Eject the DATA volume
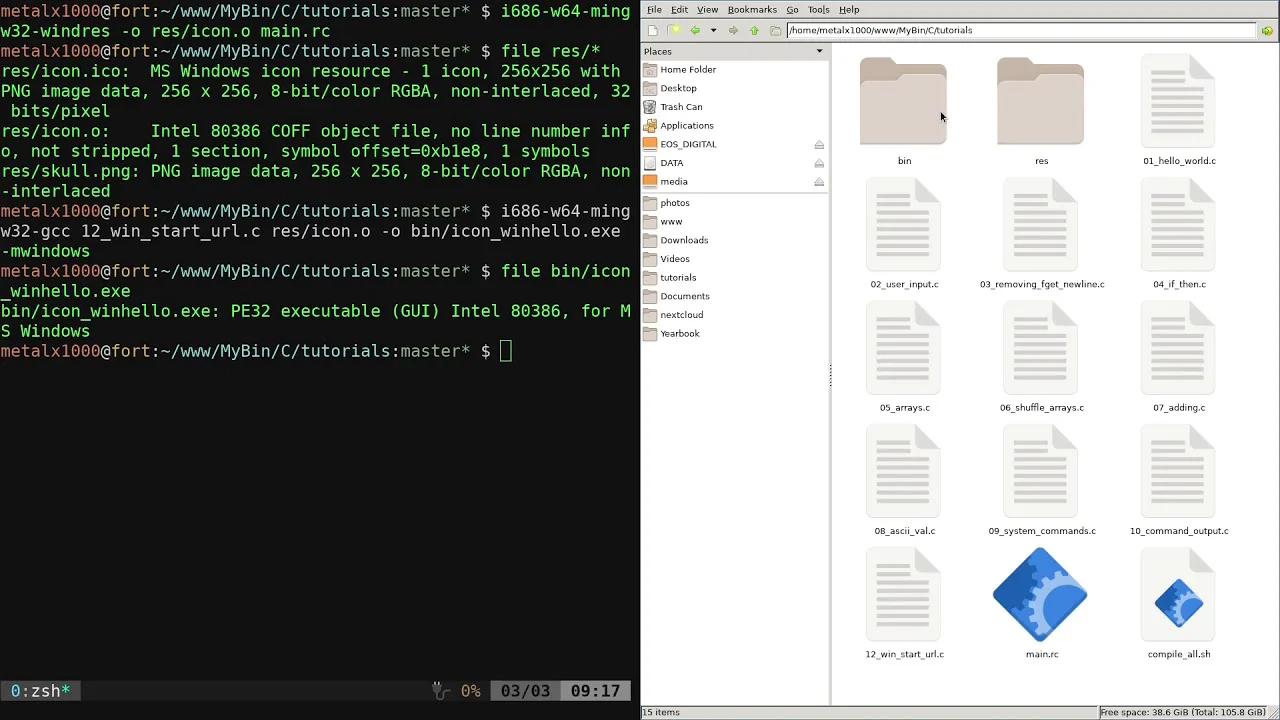This screenshot has width=1280, height=720. point(819,163)
